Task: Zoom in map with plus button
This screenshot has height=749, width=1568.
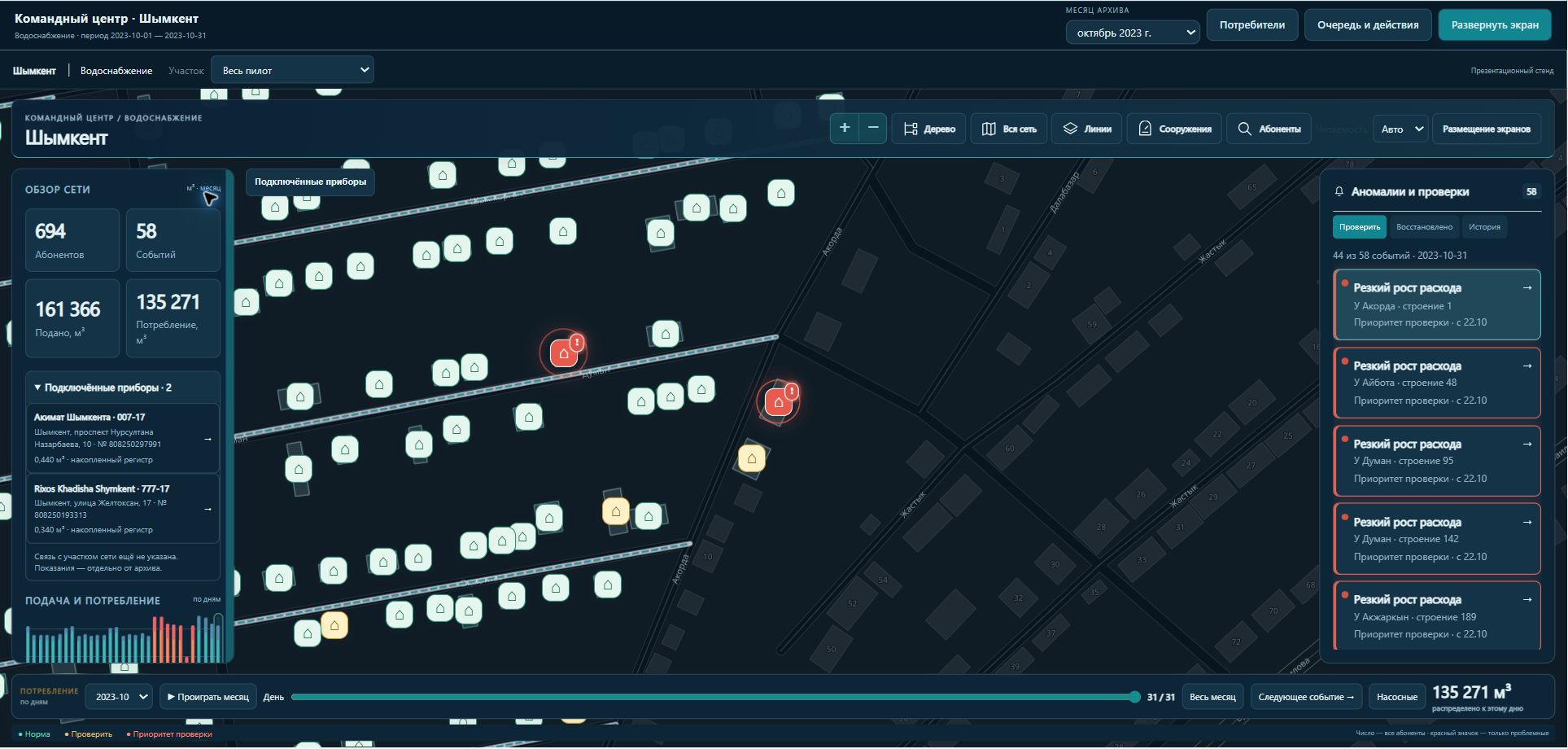Action: (845, 129)
